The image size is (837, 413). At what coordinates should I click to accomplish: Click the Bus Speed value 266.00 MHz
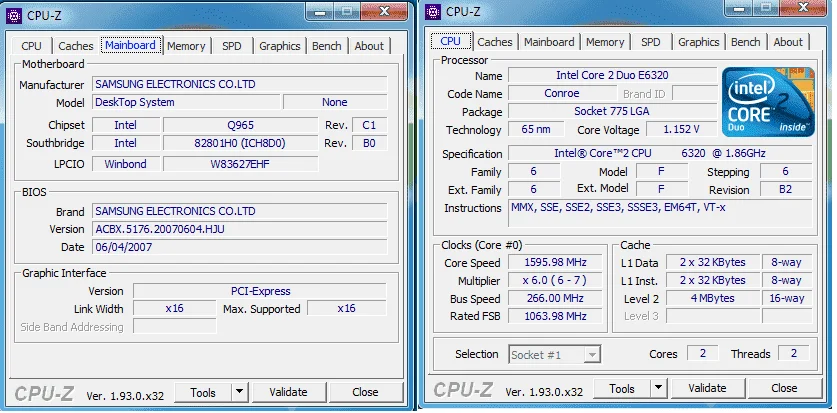(555, 298)
